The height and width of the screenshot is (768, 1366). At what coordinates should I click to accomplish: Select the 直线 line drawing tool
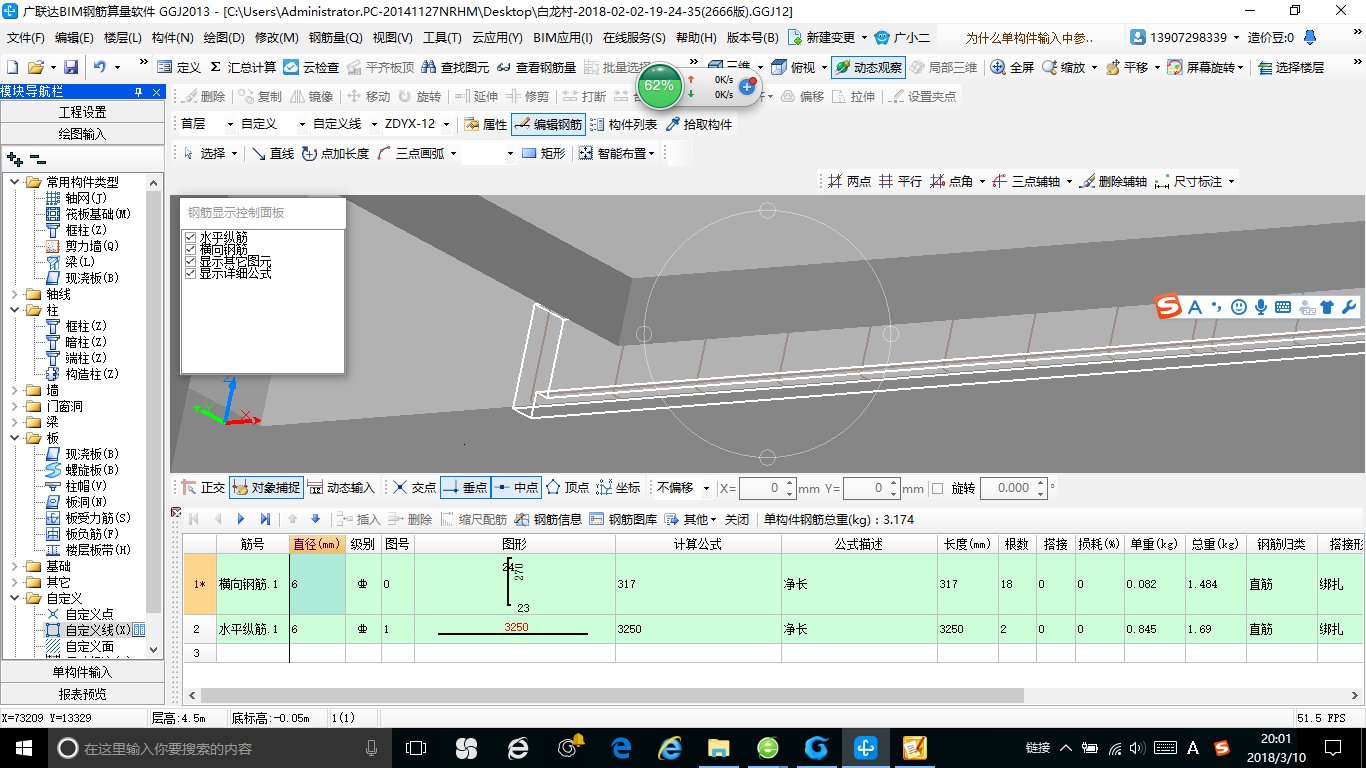(x=272, y=153)
